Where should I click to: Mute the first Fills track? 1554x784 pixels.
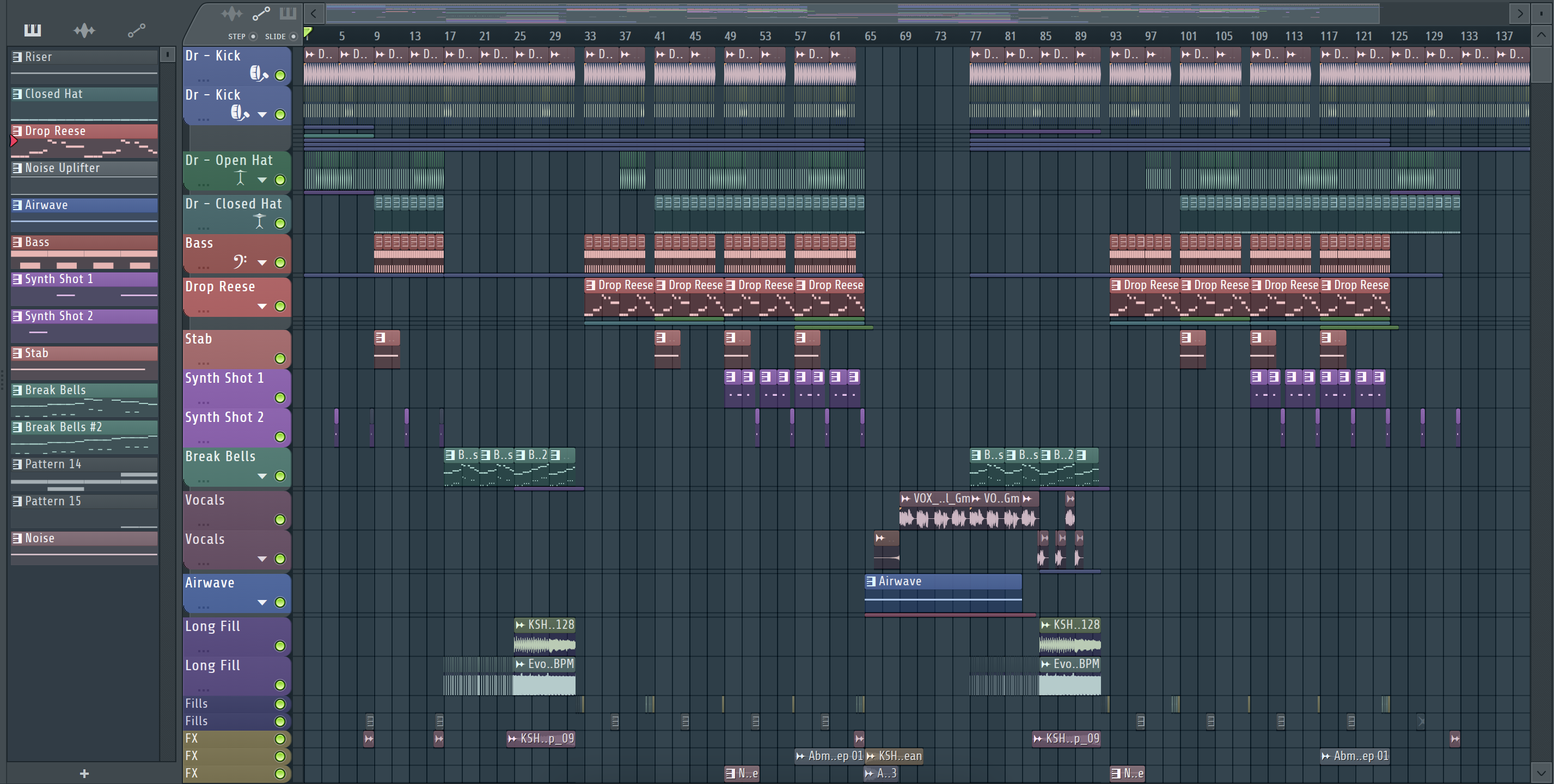point(280,705)
